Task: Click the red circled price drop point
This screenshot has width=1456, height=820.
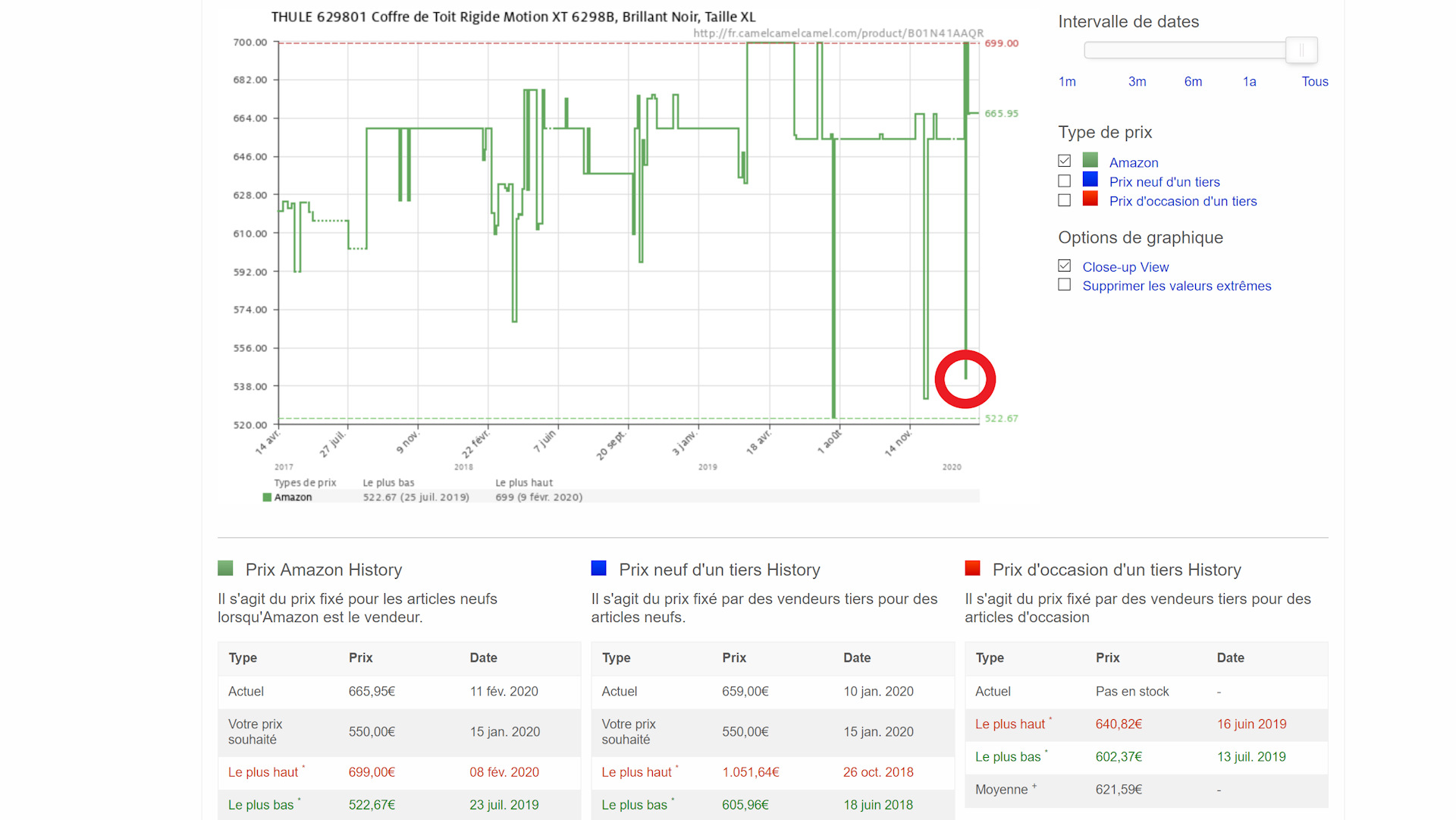Action: 965,379
